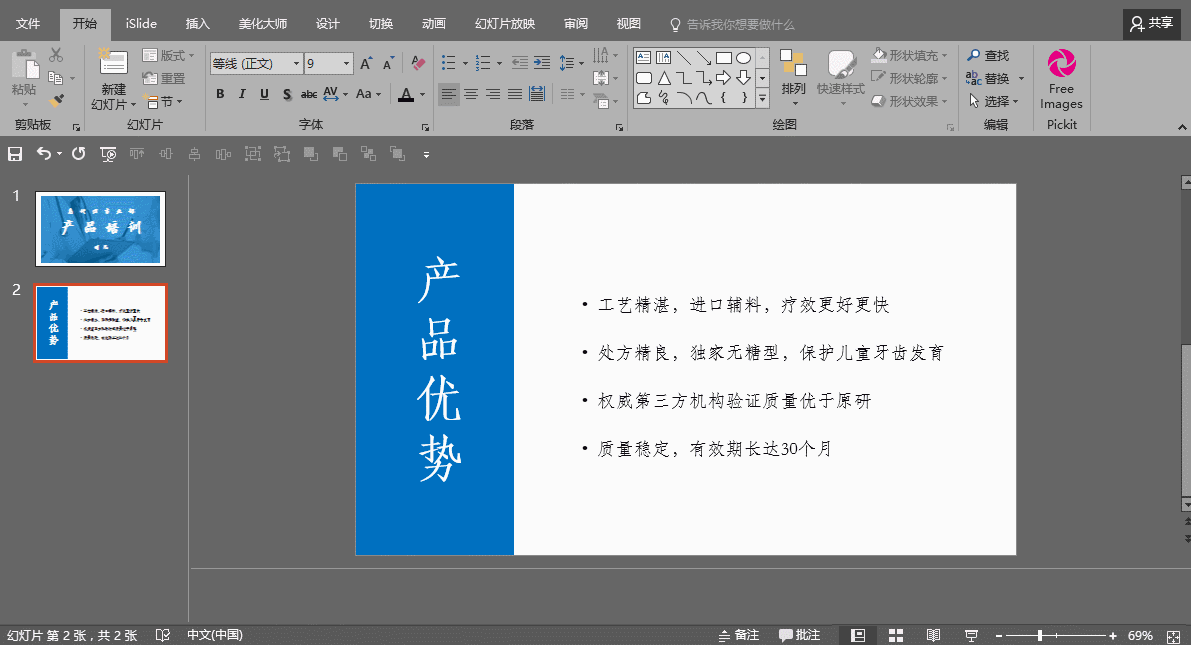Click the clear formatting eraser icon
This screenshot has height=645, width=1191.
click(418, 64)
